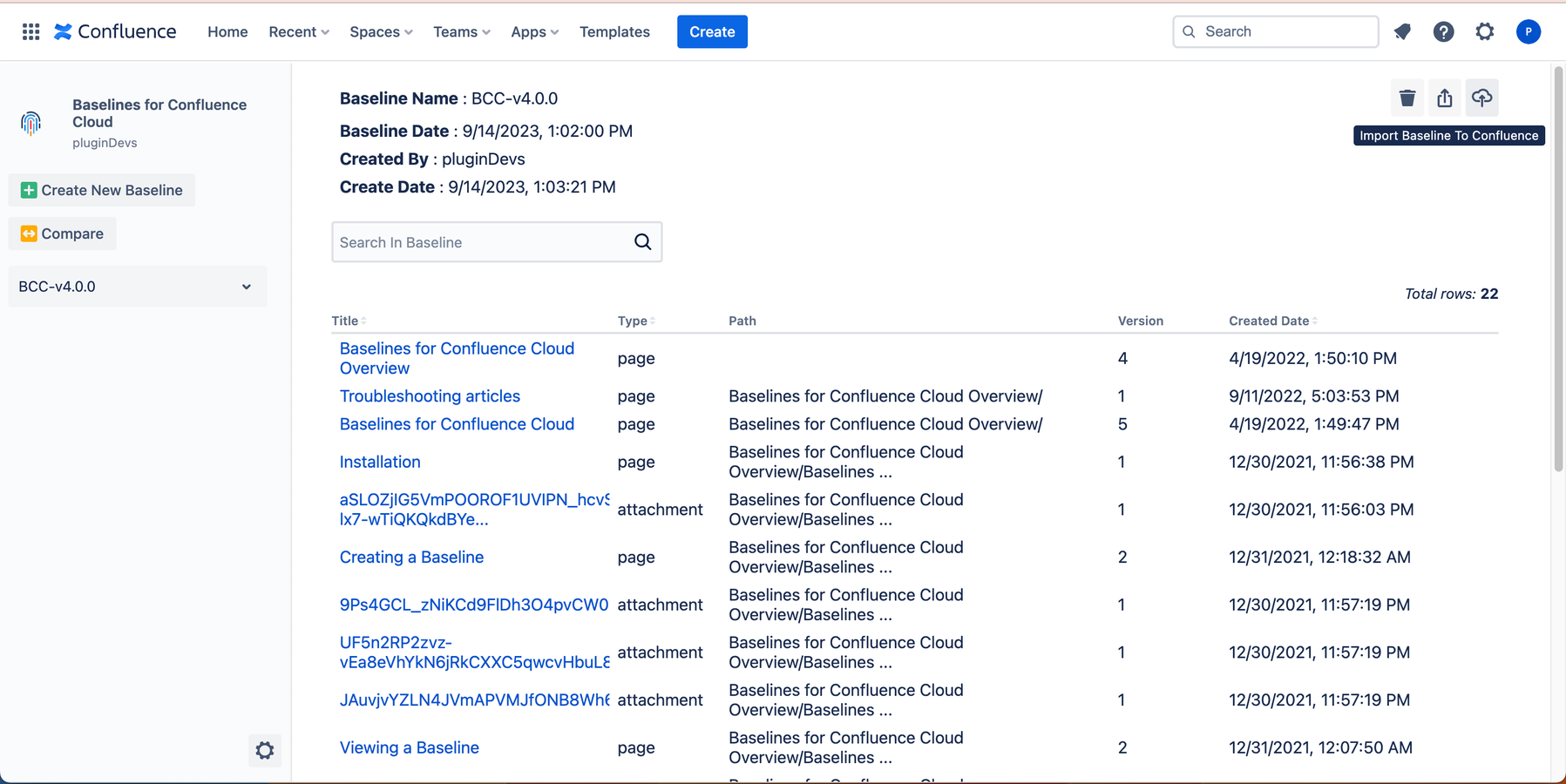1566x784 pixels.
Task: Open the Installation page link
Action: pos(380,462)
